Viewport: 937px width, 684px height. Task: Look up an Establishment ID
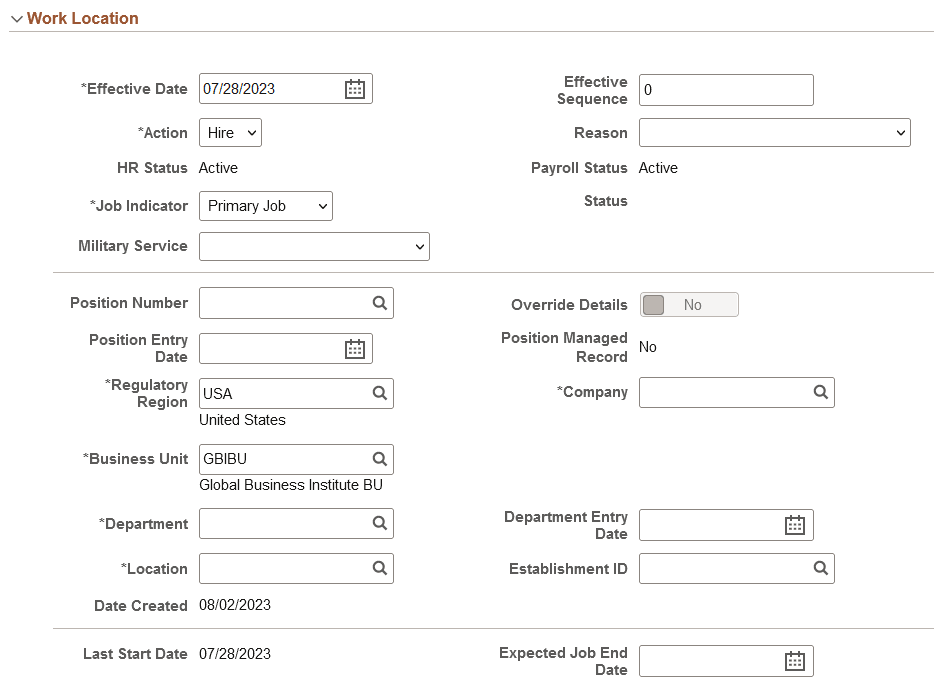coord(820,568)
